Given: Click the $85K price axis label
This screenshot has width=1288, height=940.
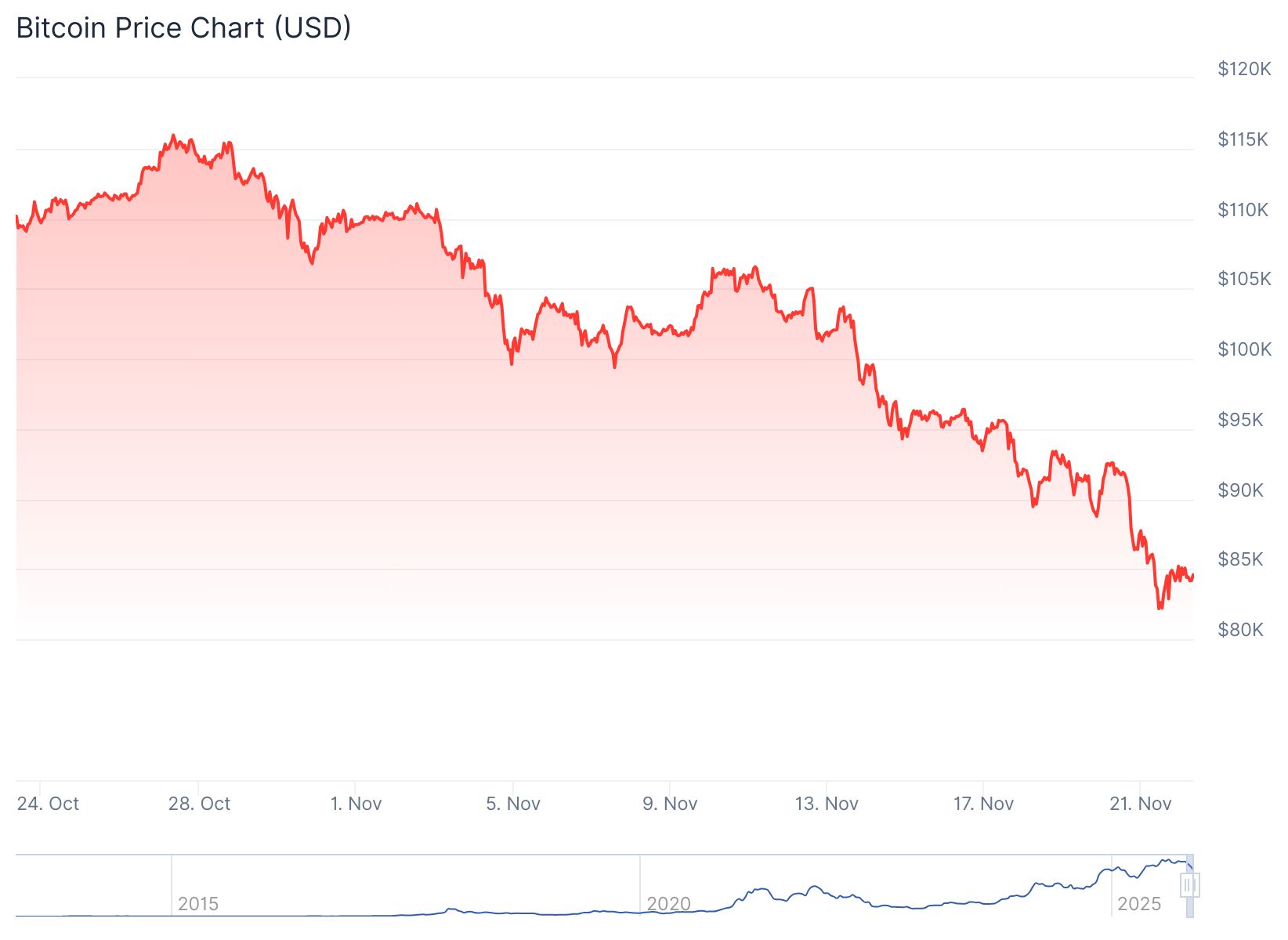Looking at the screenshot, I should point(1240,559).
